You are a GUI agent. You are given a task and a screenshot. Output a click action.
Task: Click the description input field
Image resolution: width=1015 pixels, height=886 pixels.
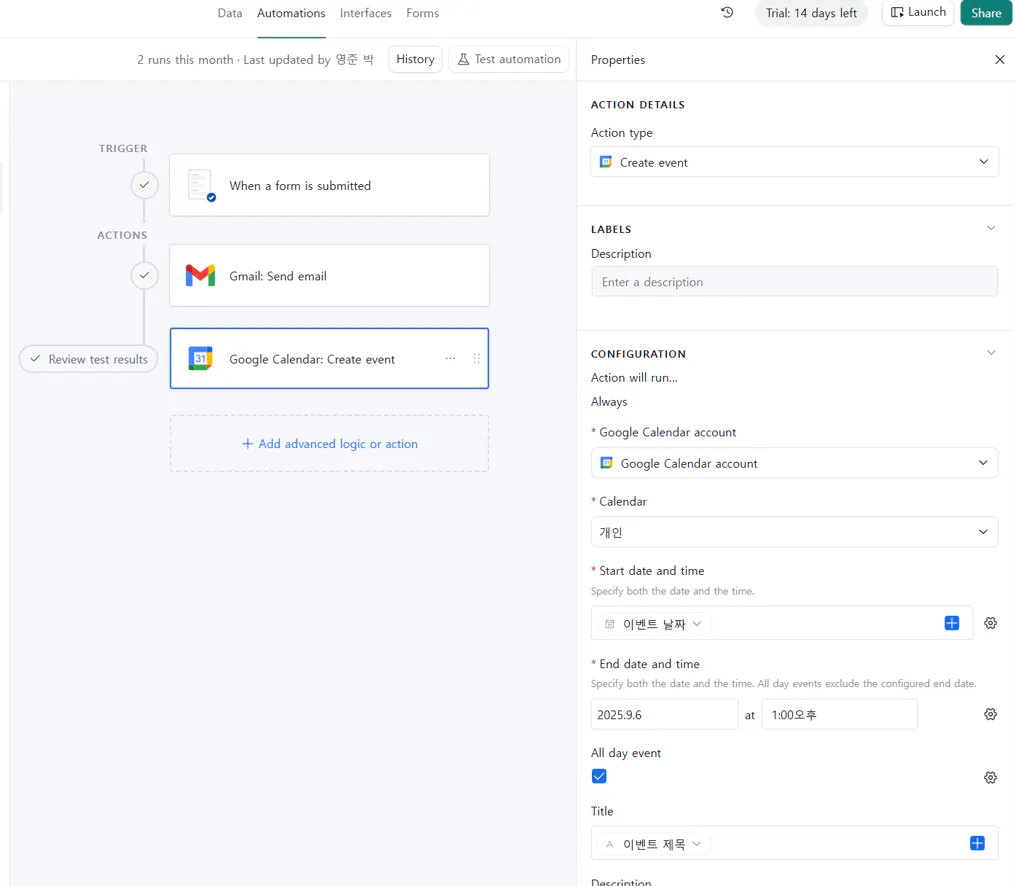(x=794, y=282)
